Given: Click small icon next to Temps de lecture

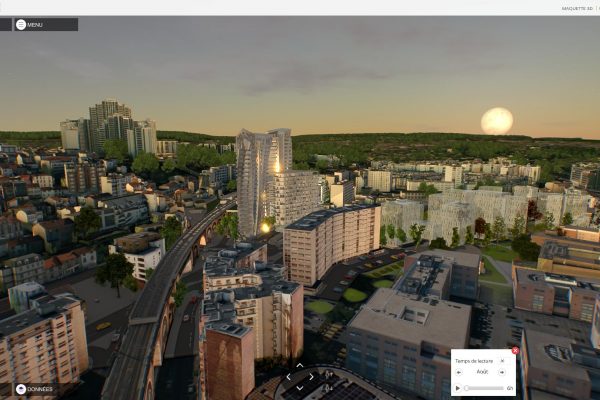Looking at the screenshot, I should [x=502, y=361].
